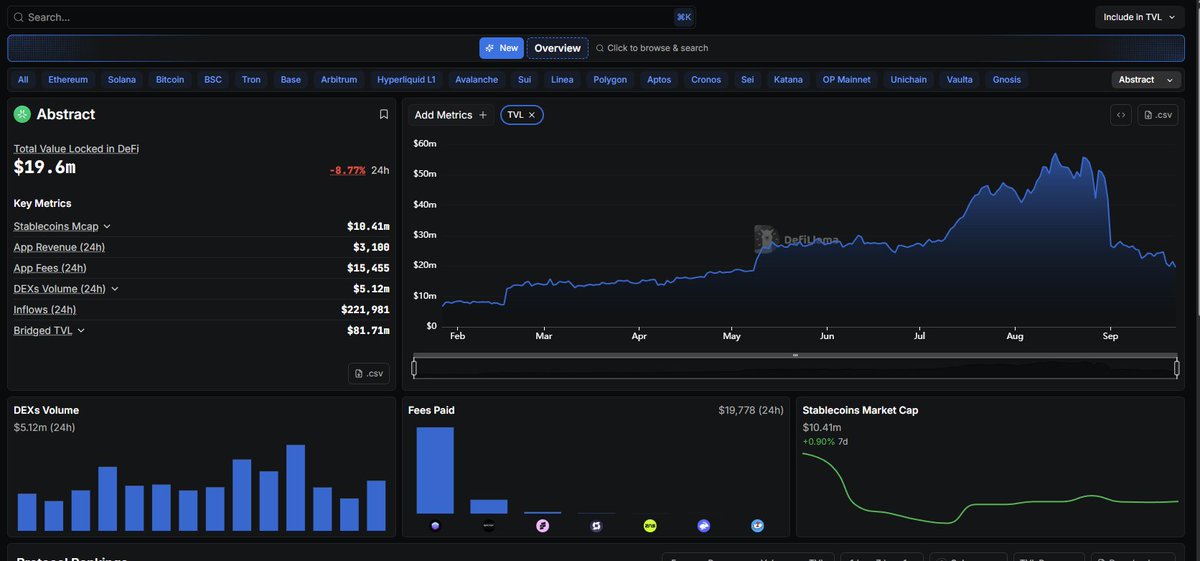Open the Sui chain tab

[x=524, y=80]
